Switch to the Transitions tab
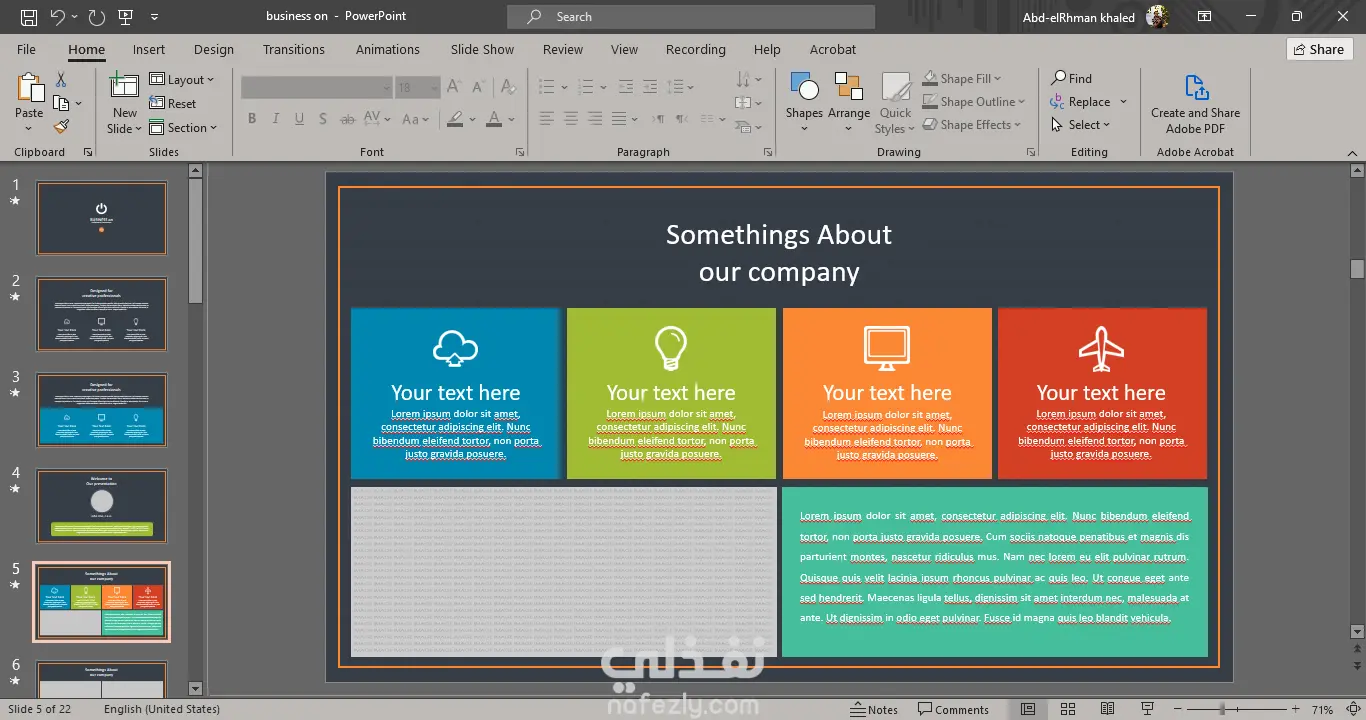The image size is (1366, 720). [x=293, y=49]
